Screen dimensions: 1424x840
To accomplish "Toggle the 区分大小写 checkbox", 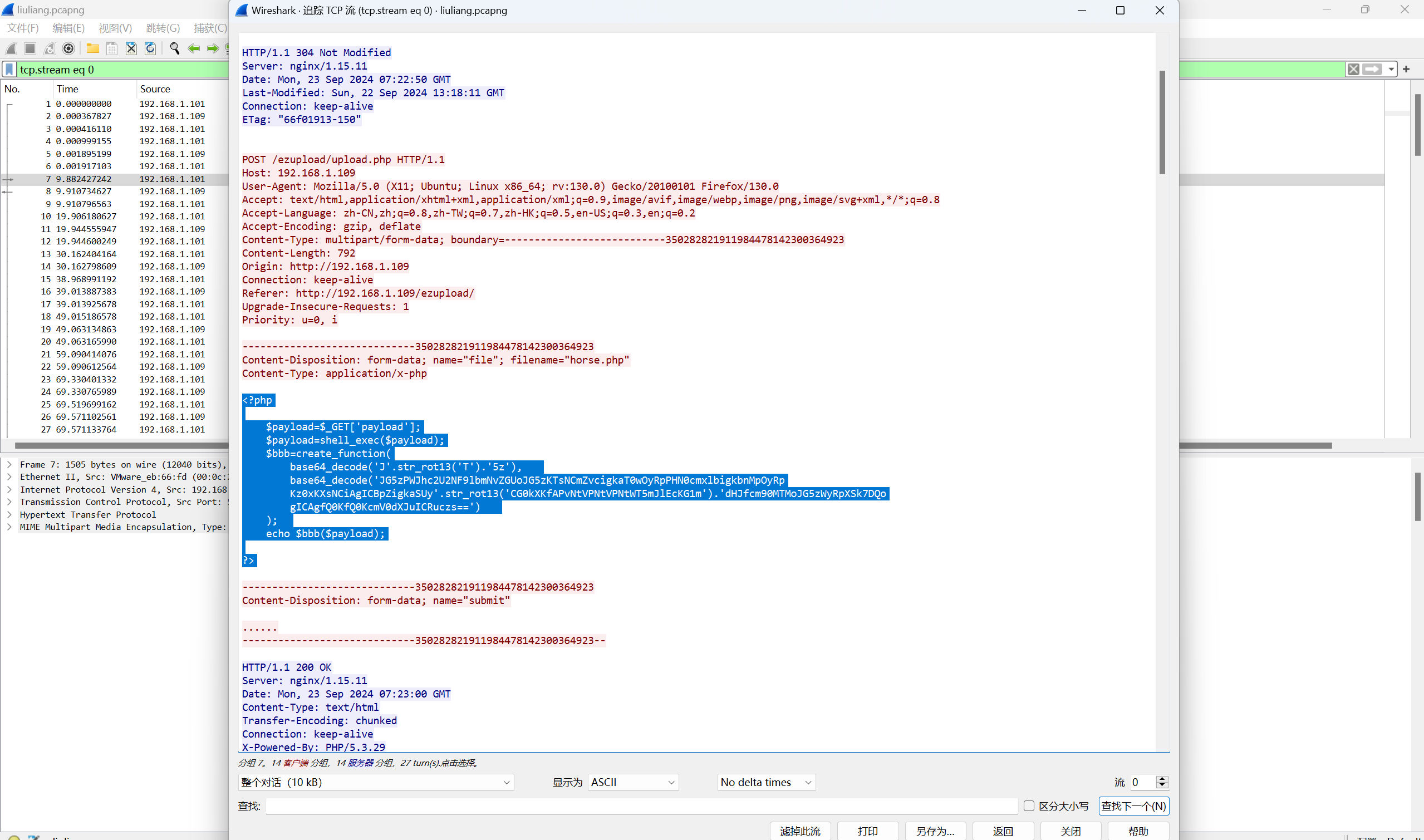I will 1029,805.
